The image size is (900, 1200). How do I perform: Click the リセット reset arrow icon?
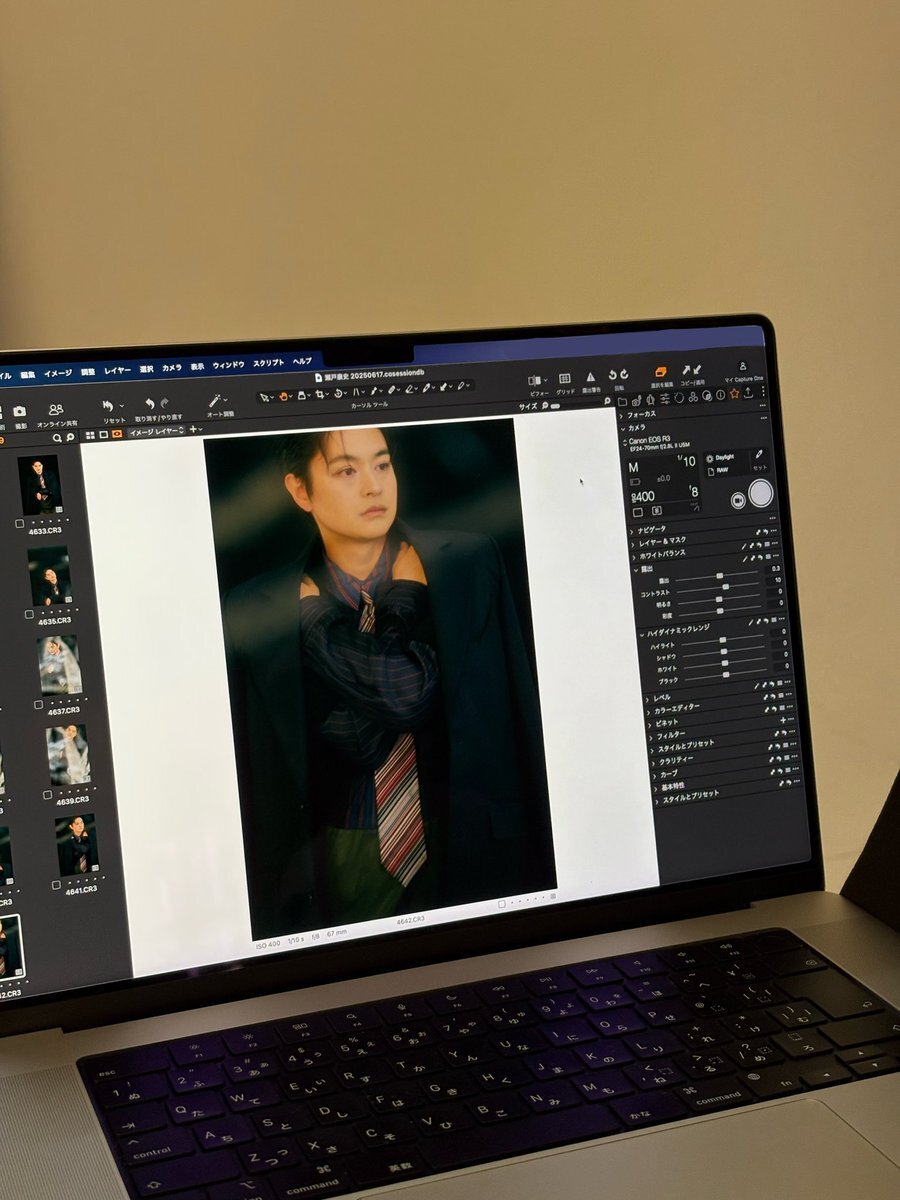108,405
